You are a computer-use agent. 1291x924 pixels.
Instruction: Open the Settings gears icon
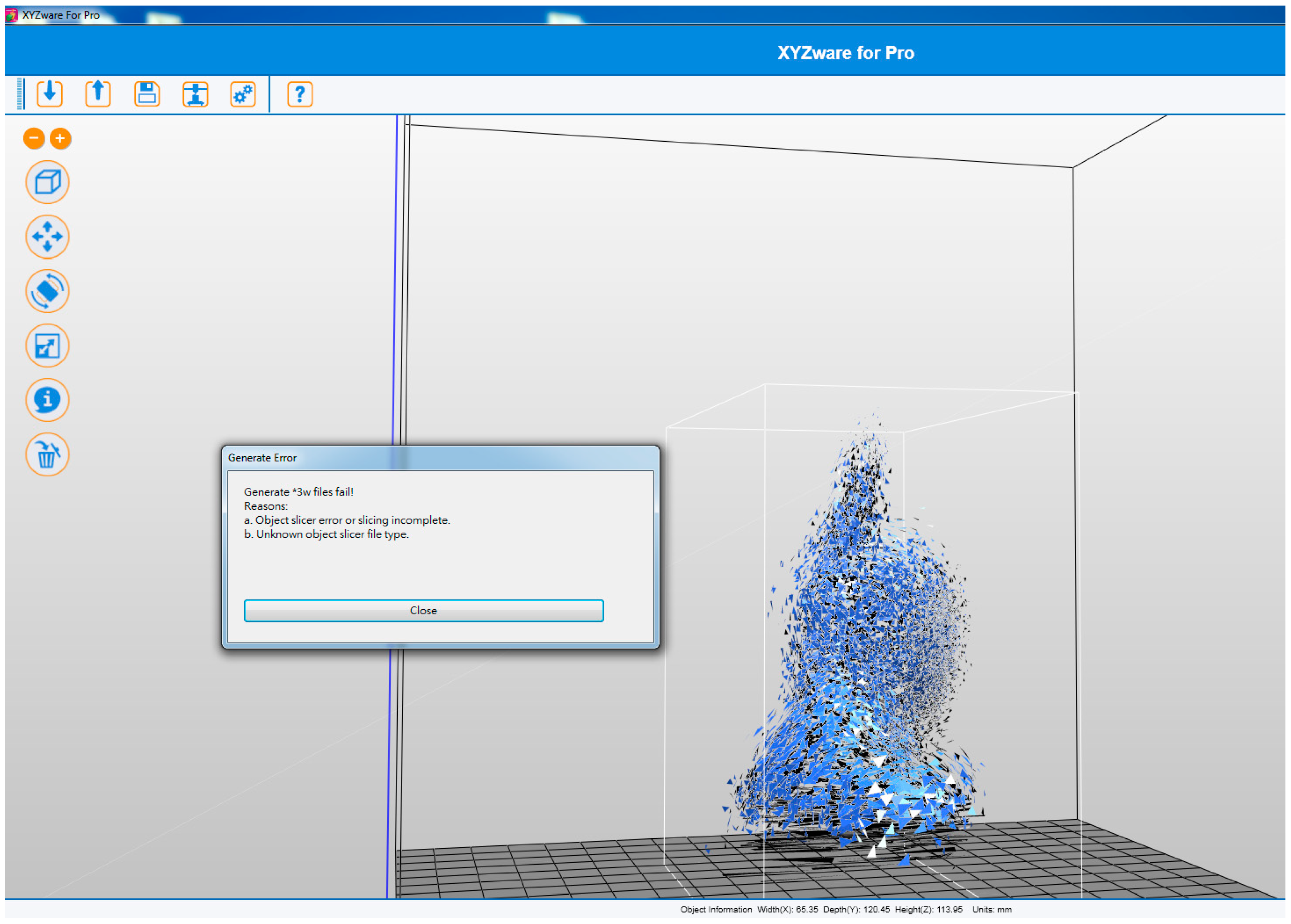tap(243, 93)
